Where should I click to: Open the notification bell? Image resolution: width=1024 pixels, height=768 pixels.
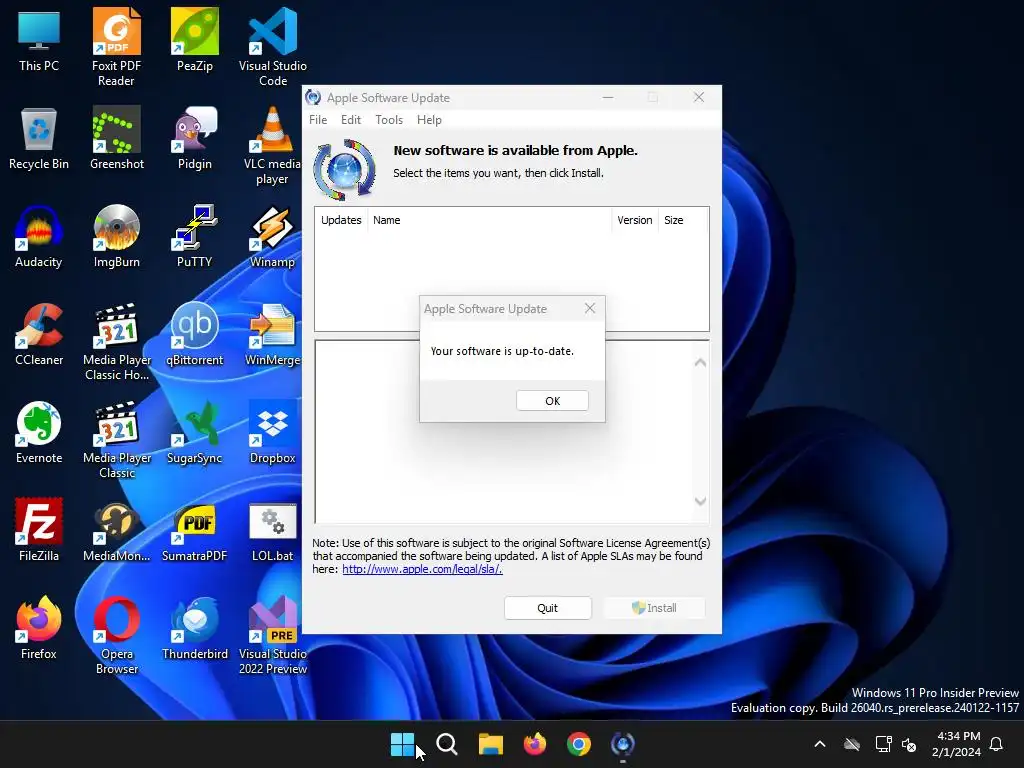click(x=997, y=744)
